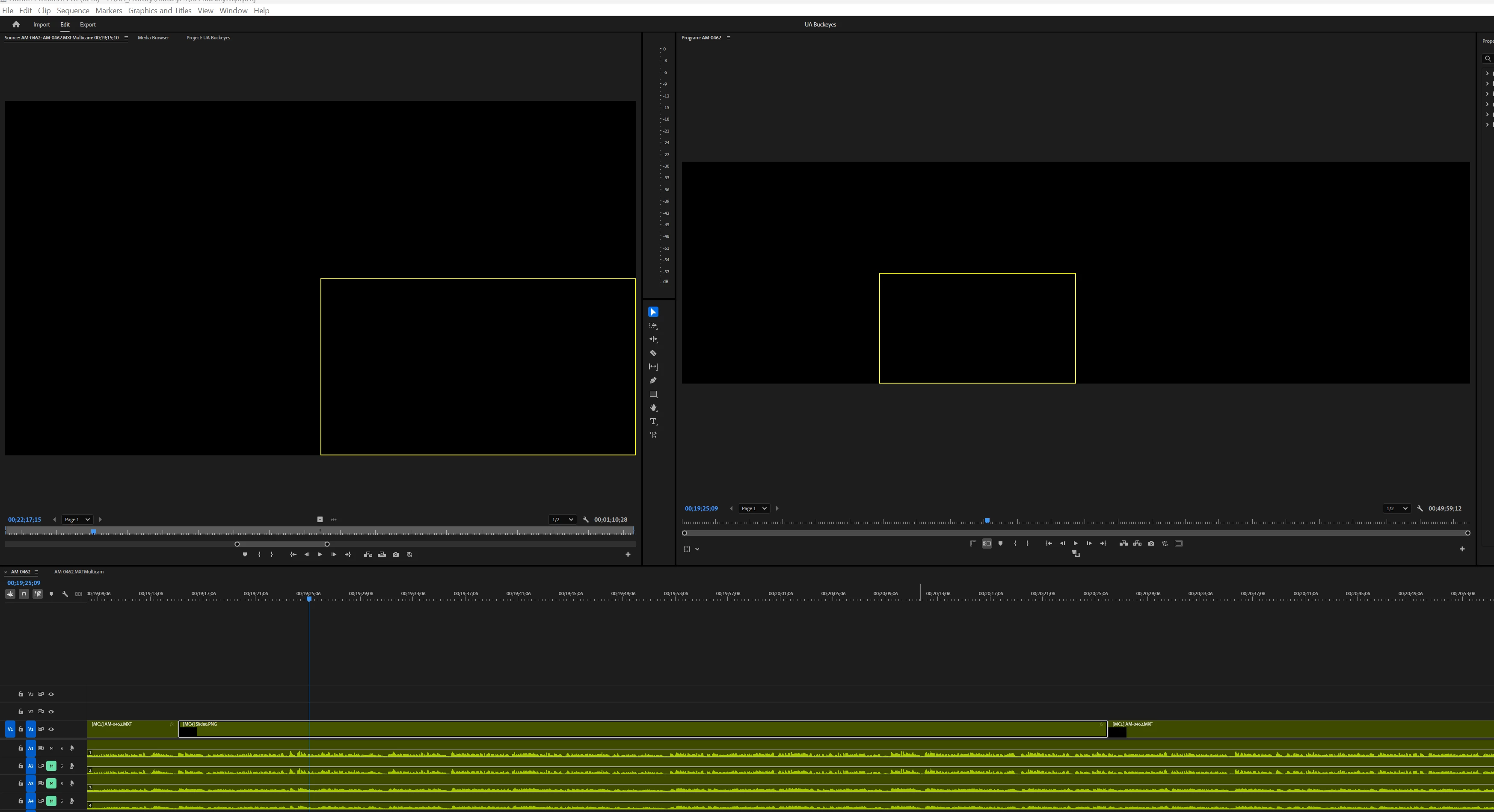Select the Hand tool
This screenshot has width=1494, height=812.
pos(653,408)
